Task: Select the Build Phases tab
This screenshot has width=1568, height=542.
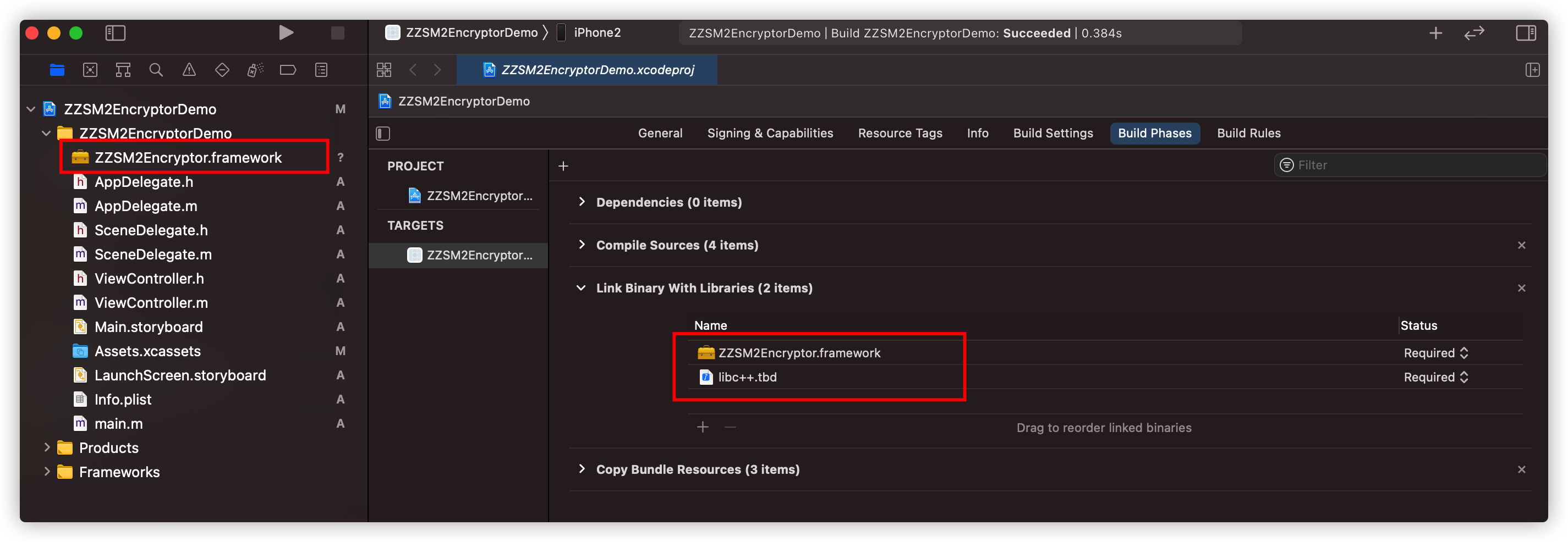Action: tap(1155, 133)
